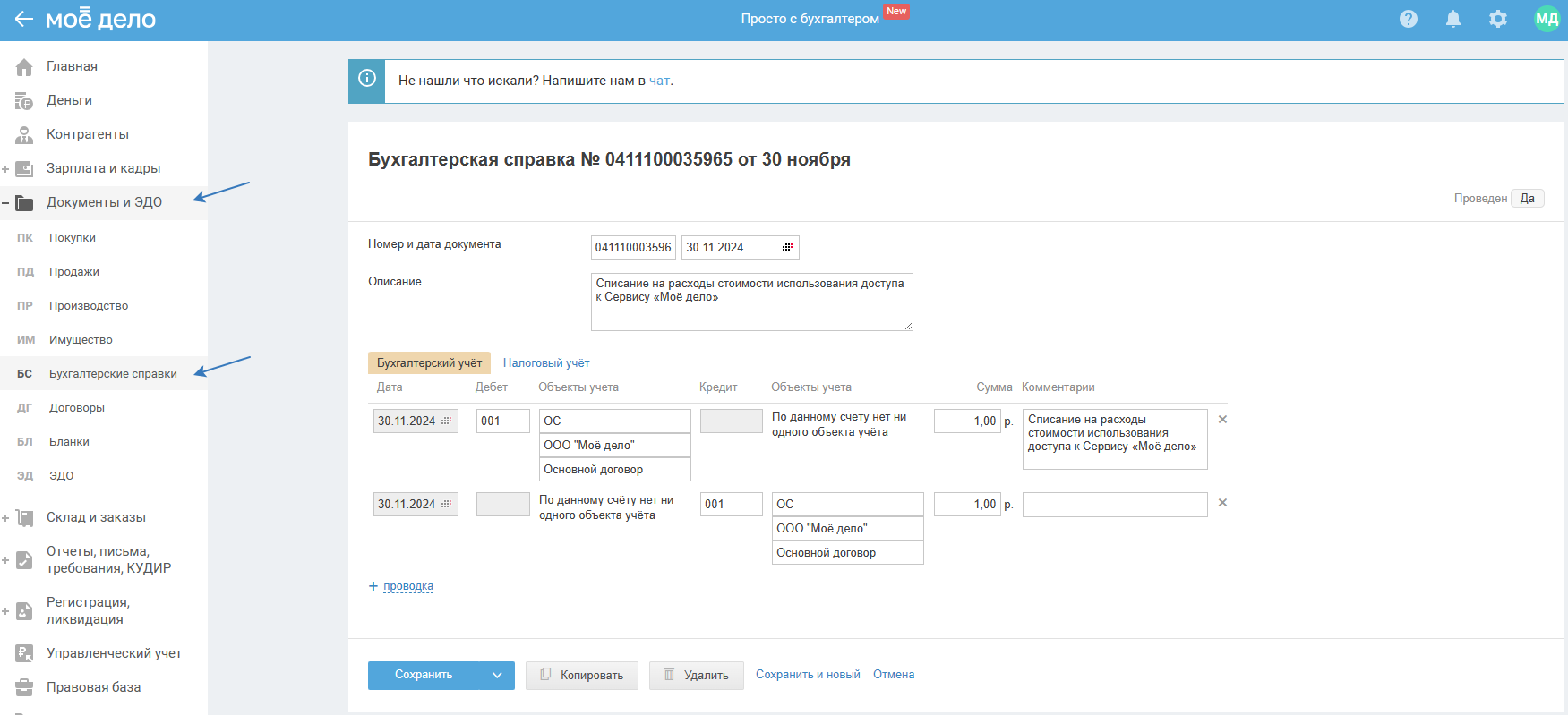Image resolution: width=1568 pixels, height=715 pixels.
Task: Click the Зарплата и кадры wallet icon
Action: [24, 169]
